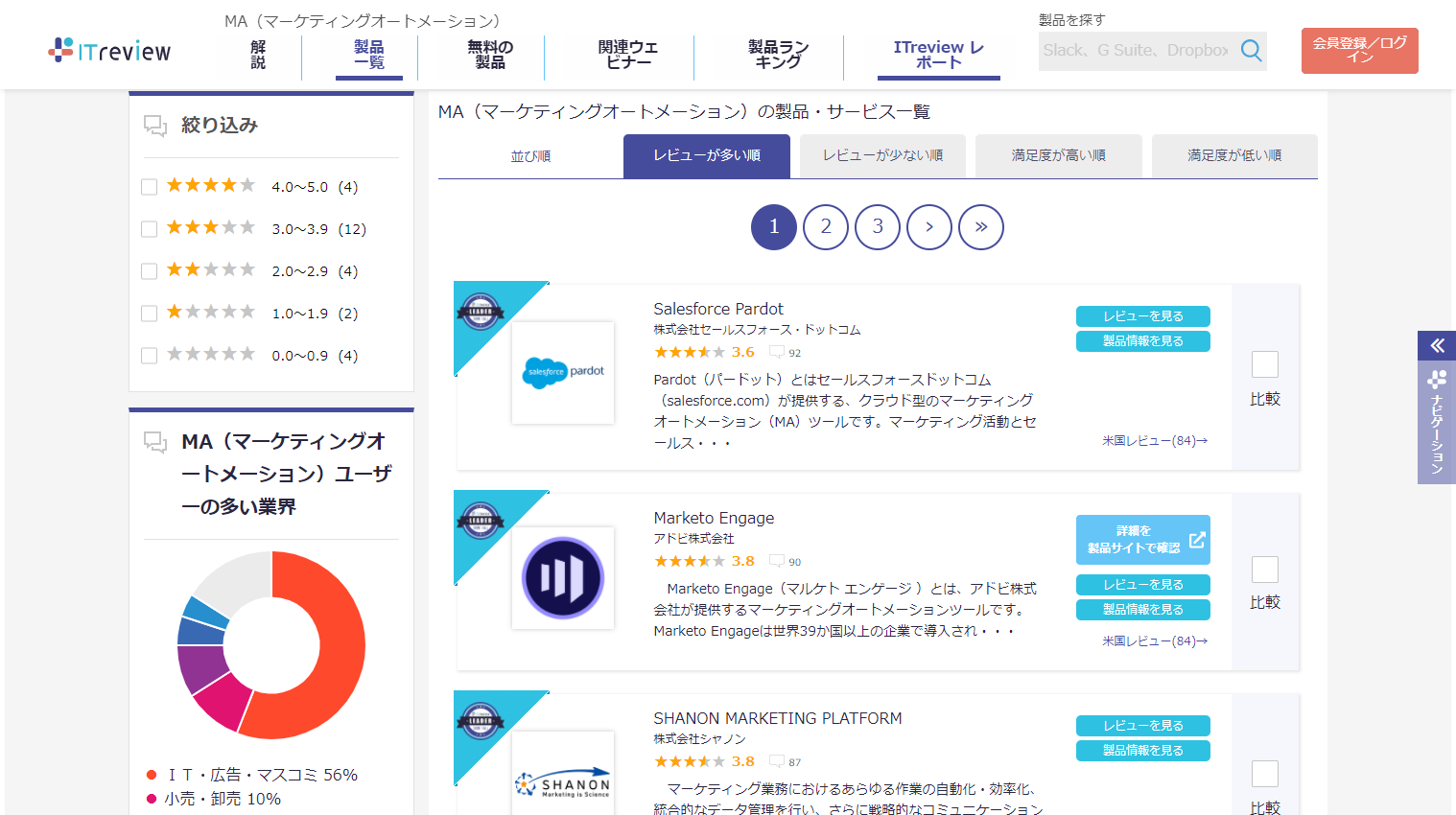Select the レビューが多い順 sort tab

pos(707,155)
